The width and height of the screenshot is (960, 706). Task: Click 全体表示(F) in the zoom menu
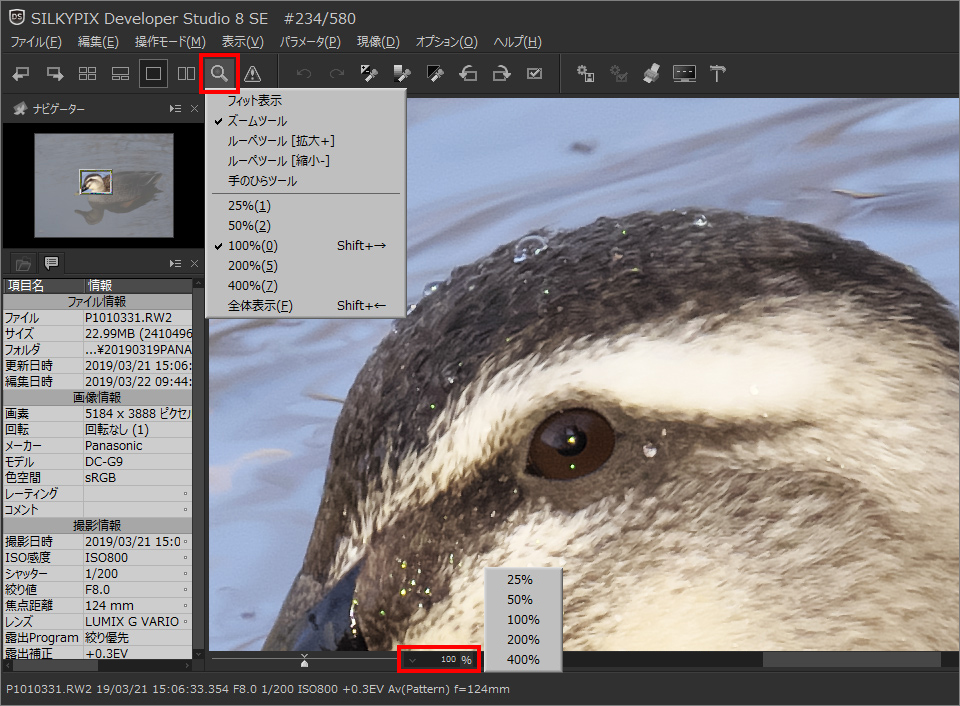pyautogui.click(x=260, y=306)
